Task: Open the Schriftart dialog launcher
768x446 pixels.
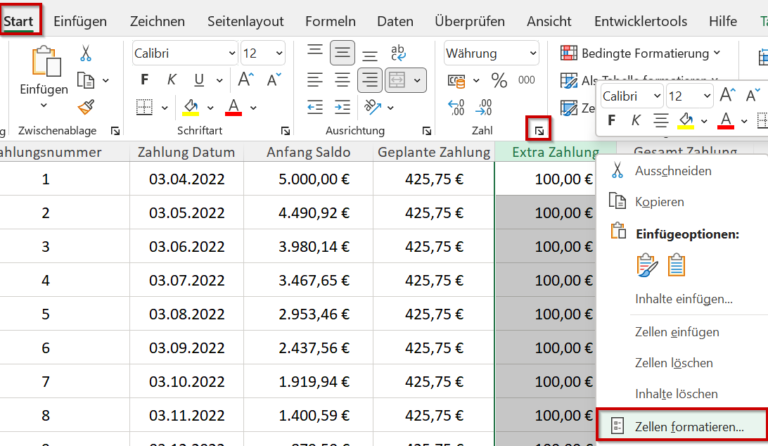Action: 285,131
